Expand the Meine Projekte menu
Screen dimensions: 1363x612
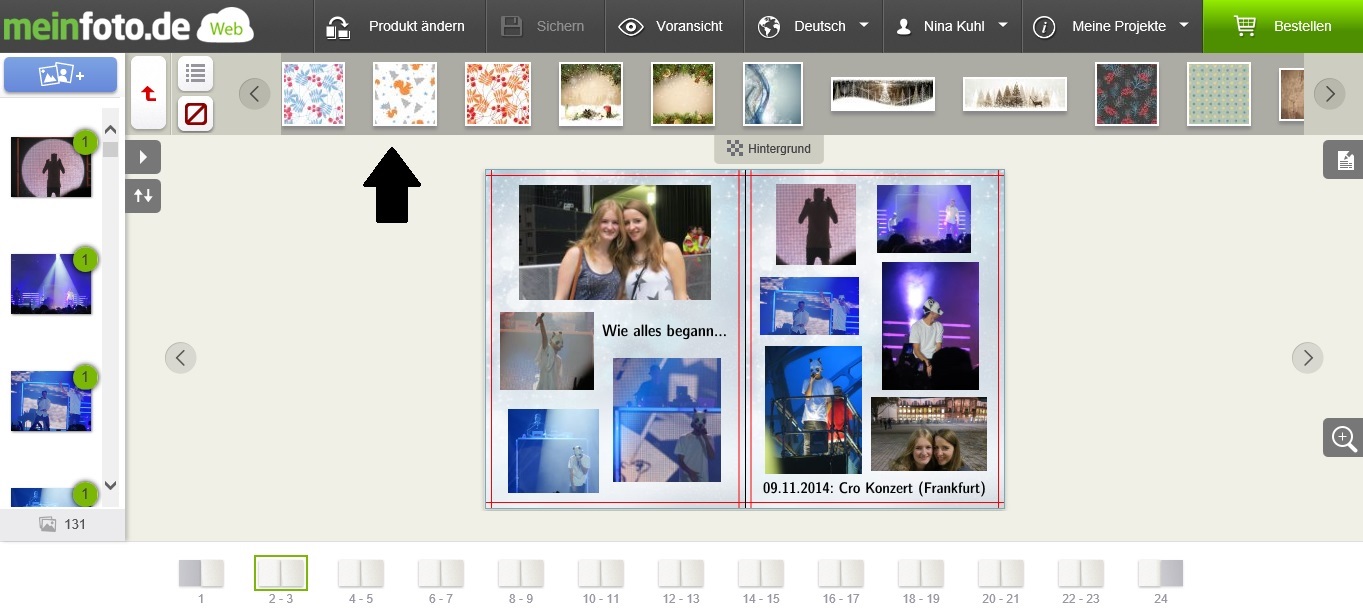1112,26
